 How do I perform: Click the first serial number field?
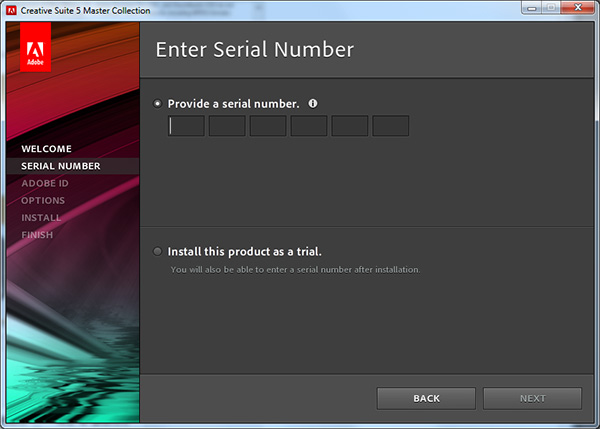[186, 126]
